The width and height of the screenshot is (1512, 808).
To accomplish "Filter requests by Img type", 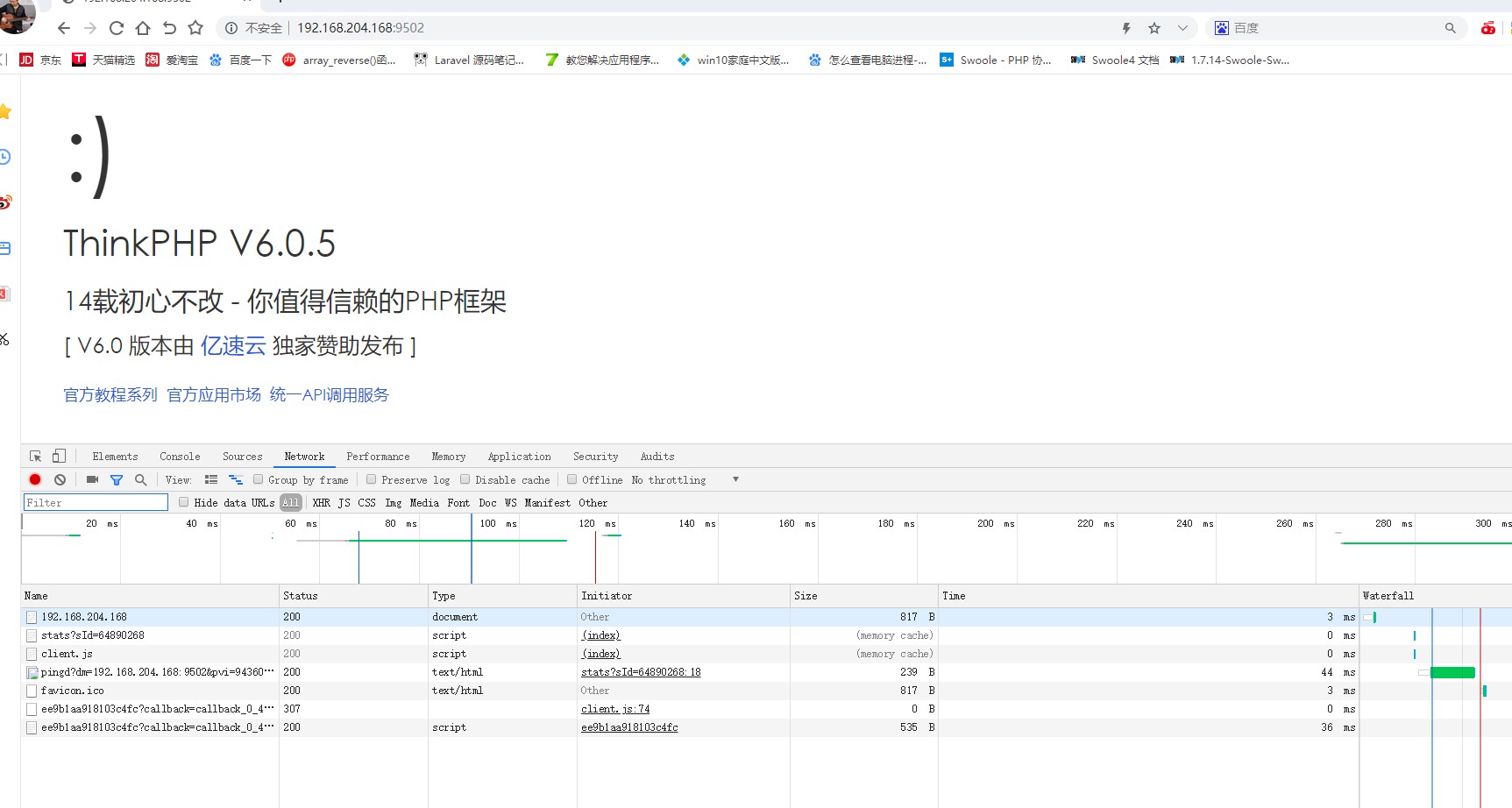I will point(393,502).
